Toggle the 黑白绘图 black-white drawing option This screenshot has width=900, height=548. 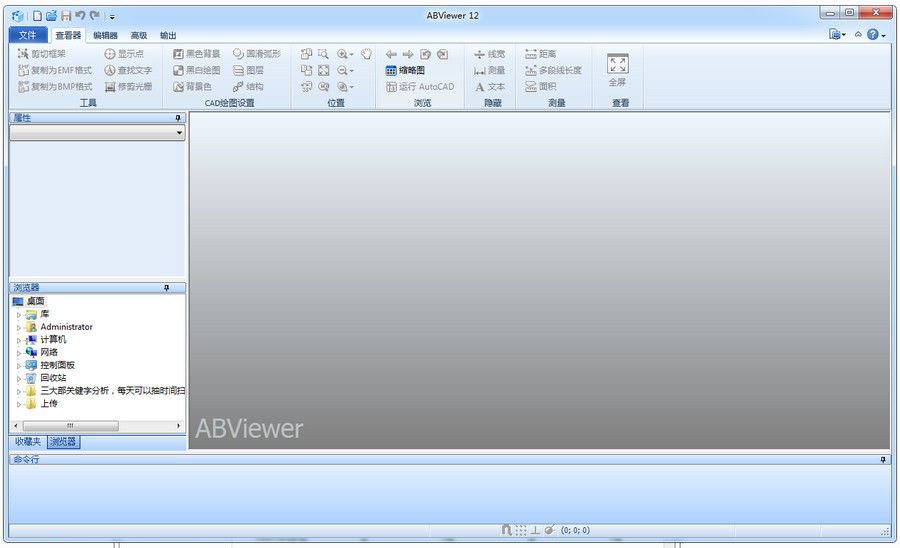(x=197, y=70)
